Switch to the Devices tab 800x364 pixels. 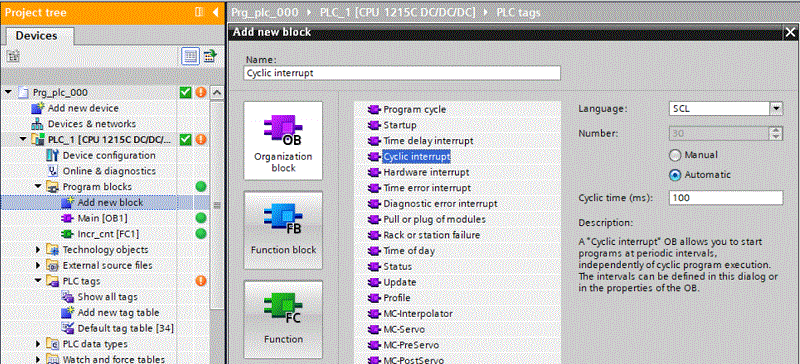pyautogui.click(x=37, y=36)
